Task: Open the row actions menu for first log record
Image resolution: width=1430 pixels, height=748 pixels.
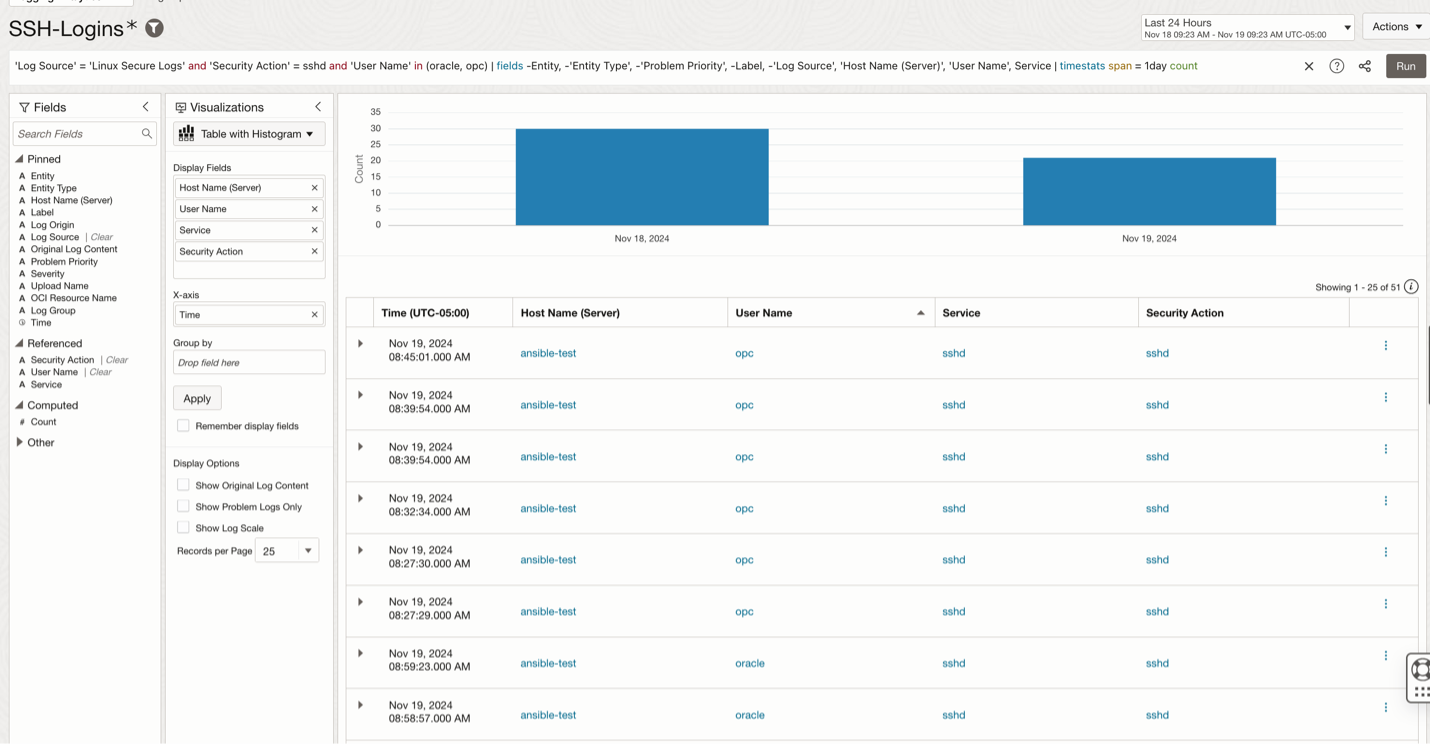Action: coord(1385,346)
